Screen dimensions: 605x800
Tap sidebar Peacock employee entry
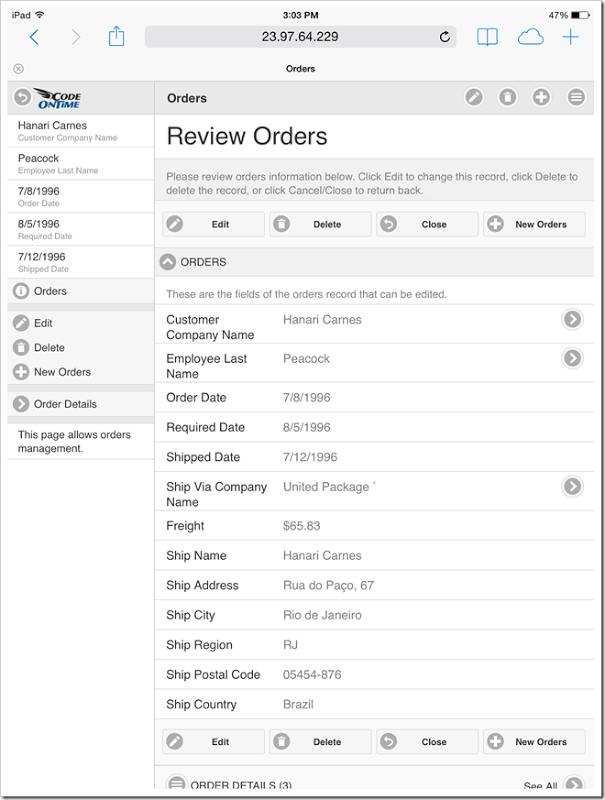pos(81,164)
